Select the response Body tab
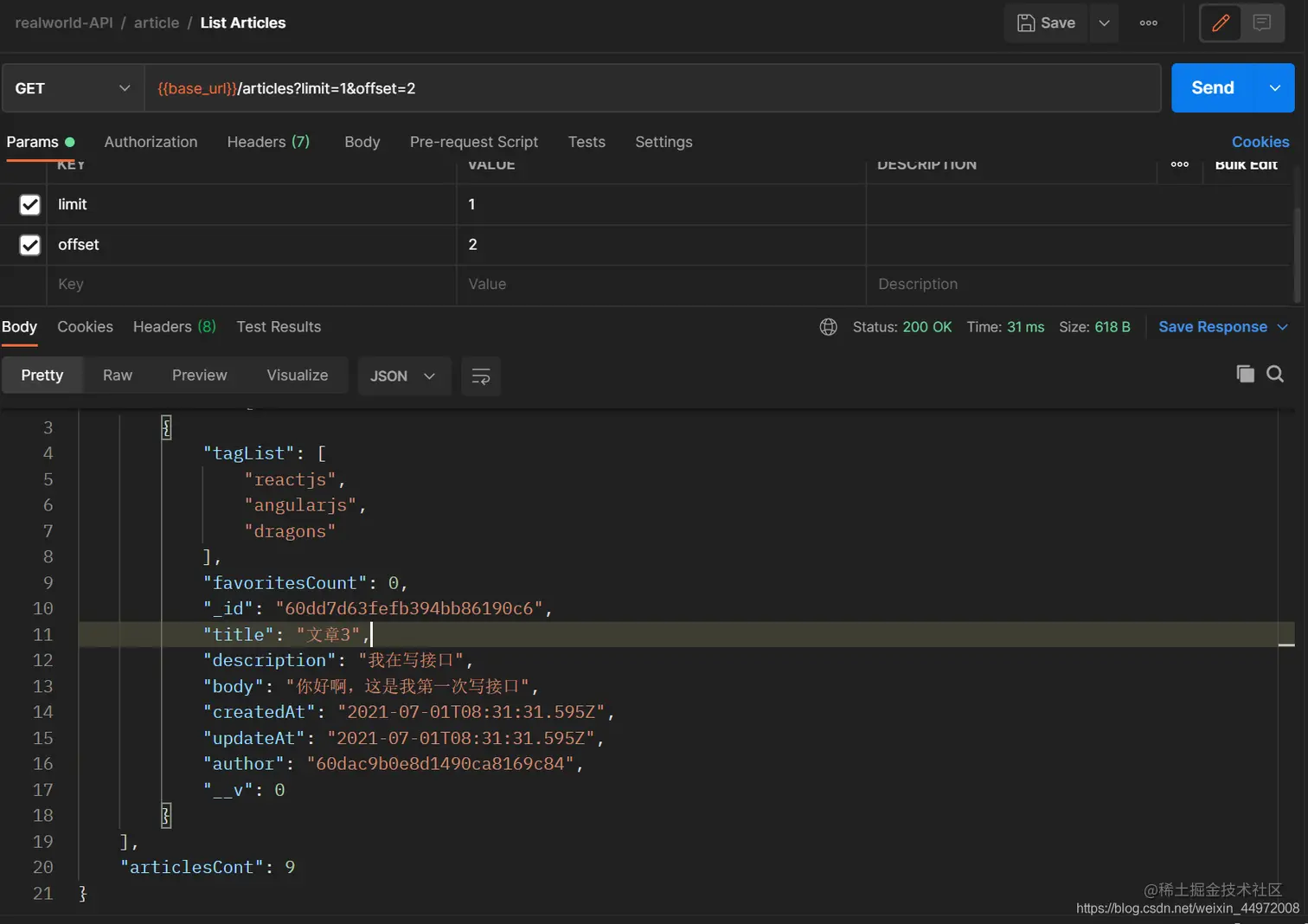1308x924 pixels. (19, 327)
